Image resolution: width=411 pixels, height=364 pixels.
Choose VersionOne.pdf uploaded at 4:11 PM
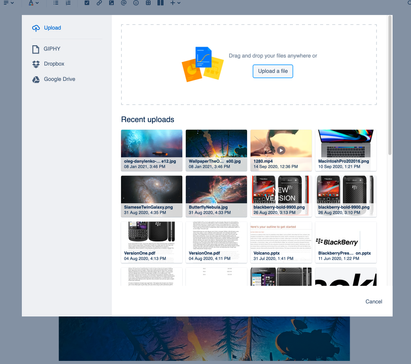[216, 242]
